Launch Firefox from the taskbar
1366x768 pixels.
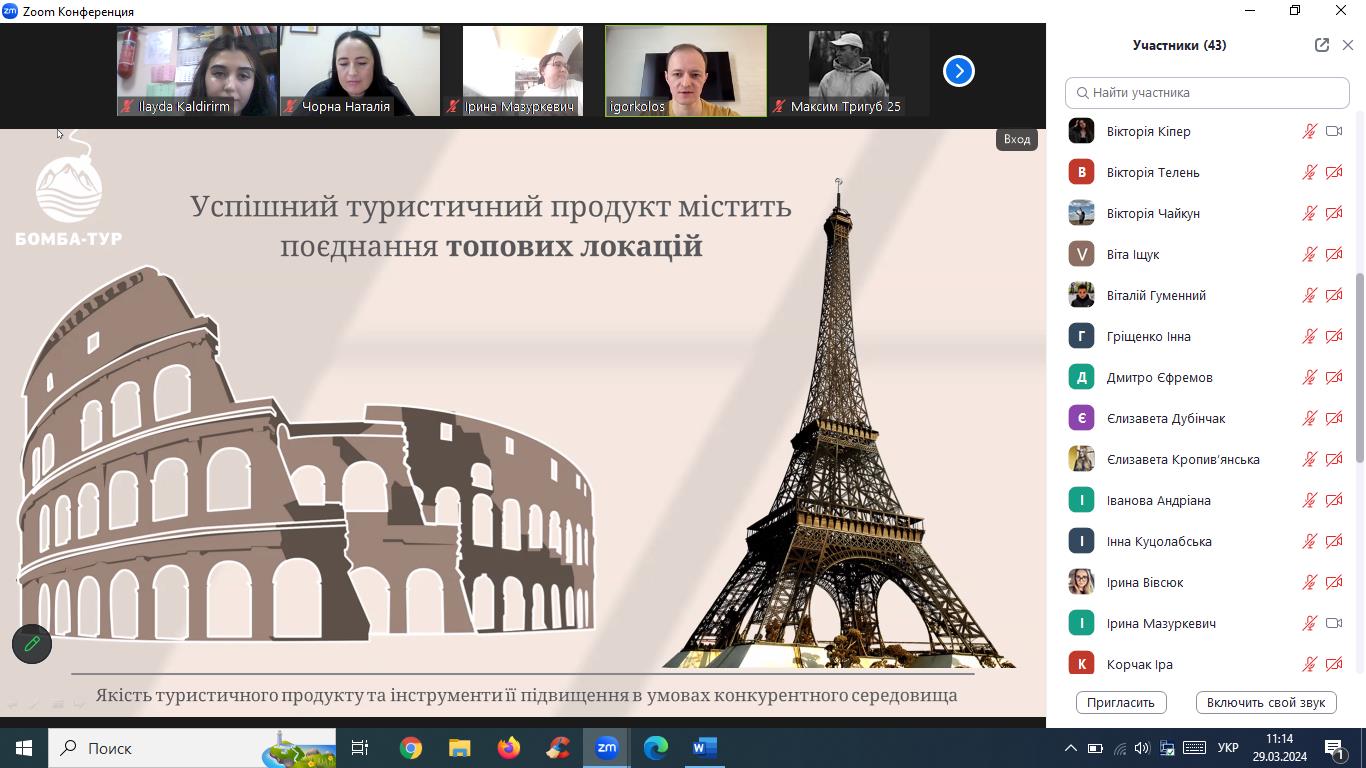(509, 748)
